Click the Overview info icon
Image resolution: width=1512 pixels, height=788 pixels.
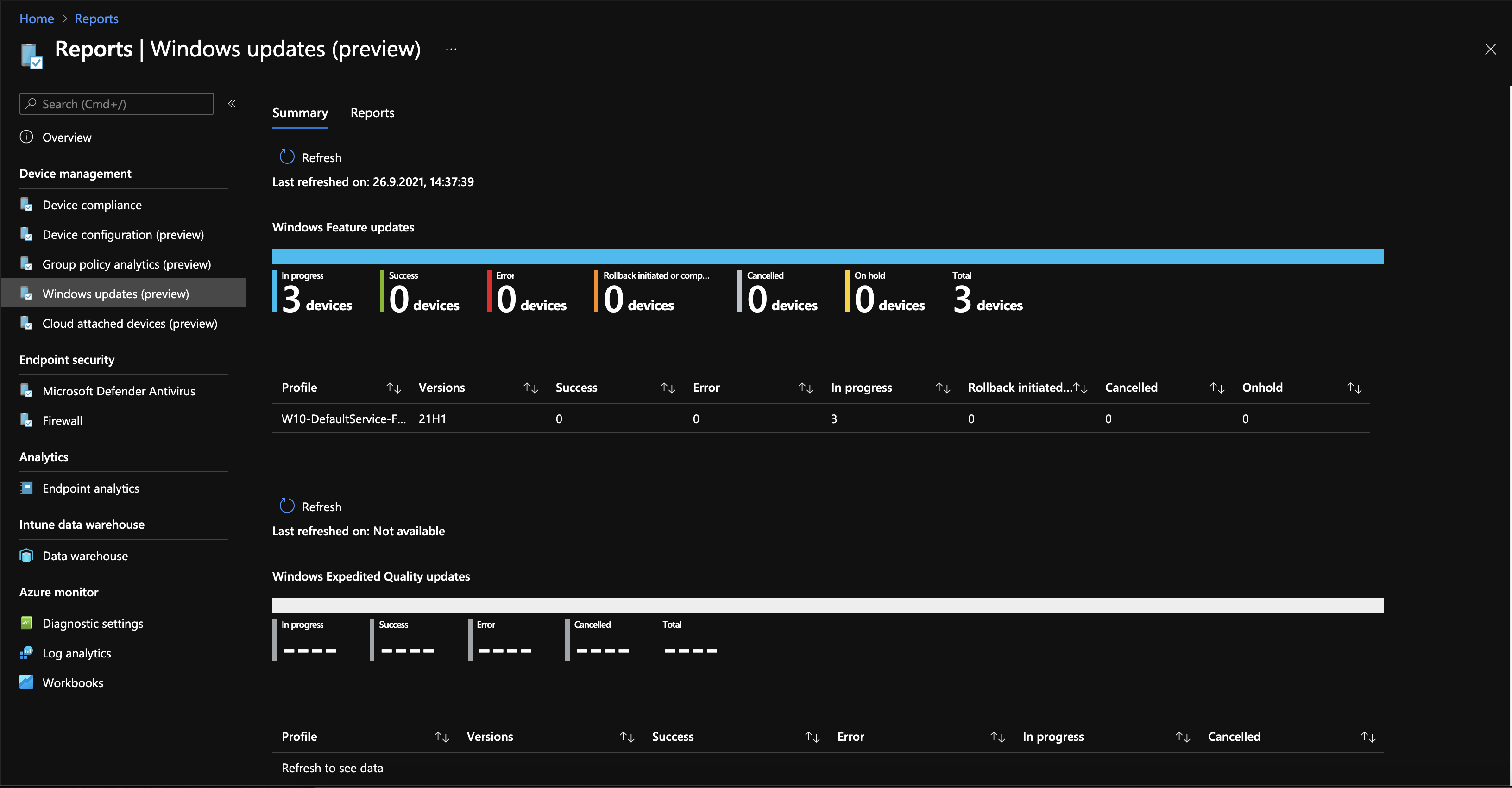point(26,138)
